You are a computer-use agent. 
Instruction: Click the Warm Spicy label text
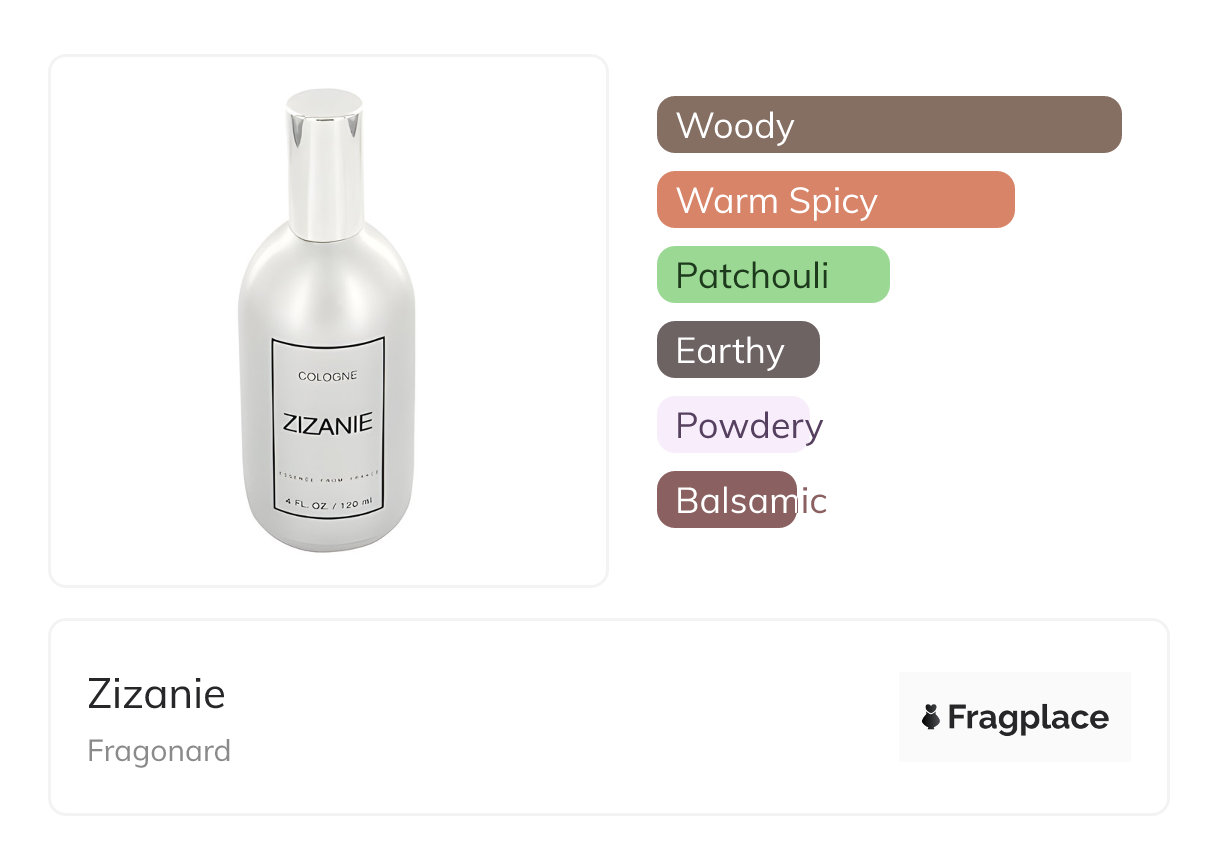(x=777, y=200)
